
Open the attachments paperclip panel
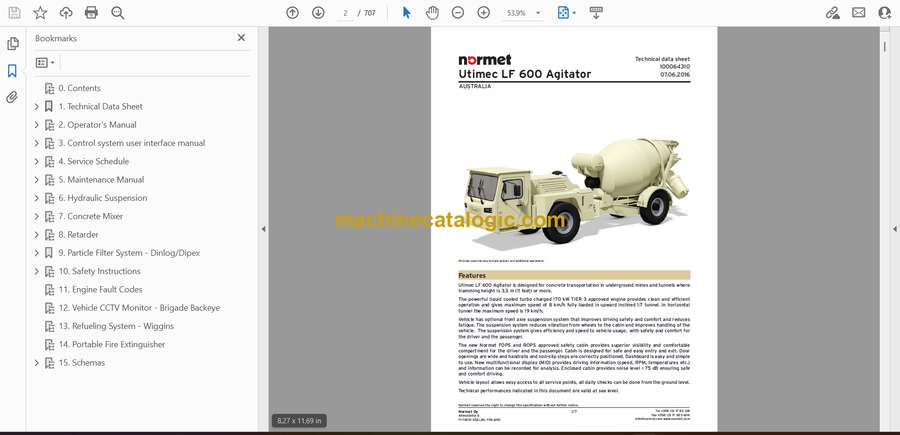pos(13,97)
